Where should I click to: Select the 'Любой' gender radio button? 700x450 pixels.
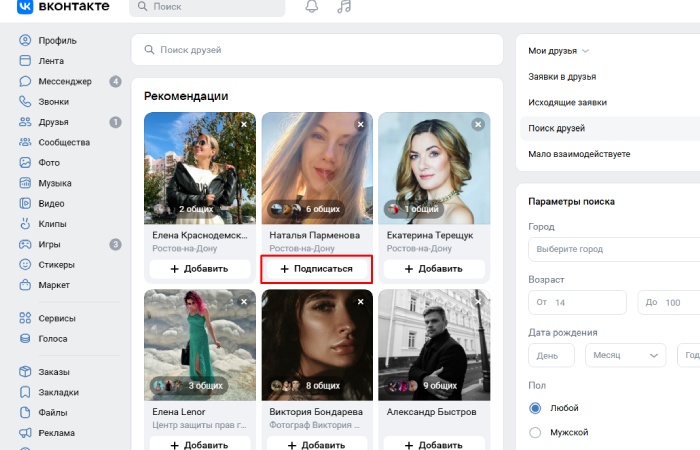click(535, 408)
